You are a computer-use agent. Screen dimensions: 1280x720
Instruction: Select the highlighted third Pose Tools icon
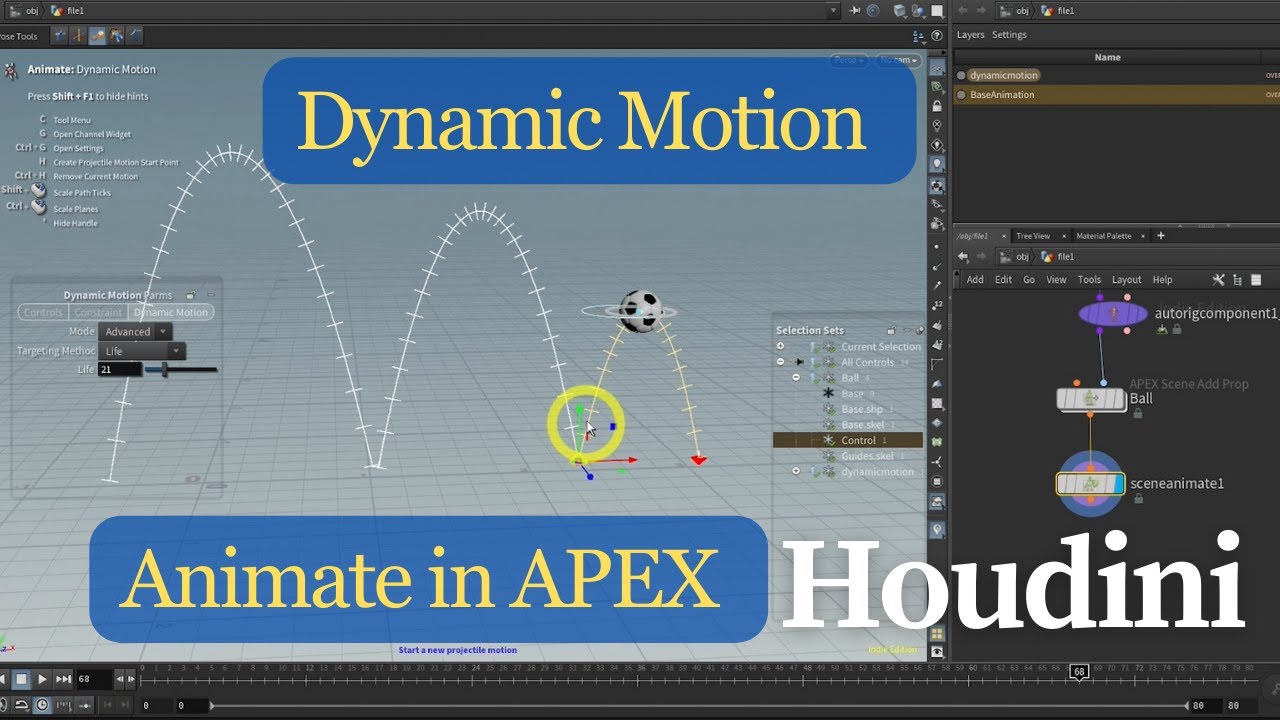click(x=97, y=36)
